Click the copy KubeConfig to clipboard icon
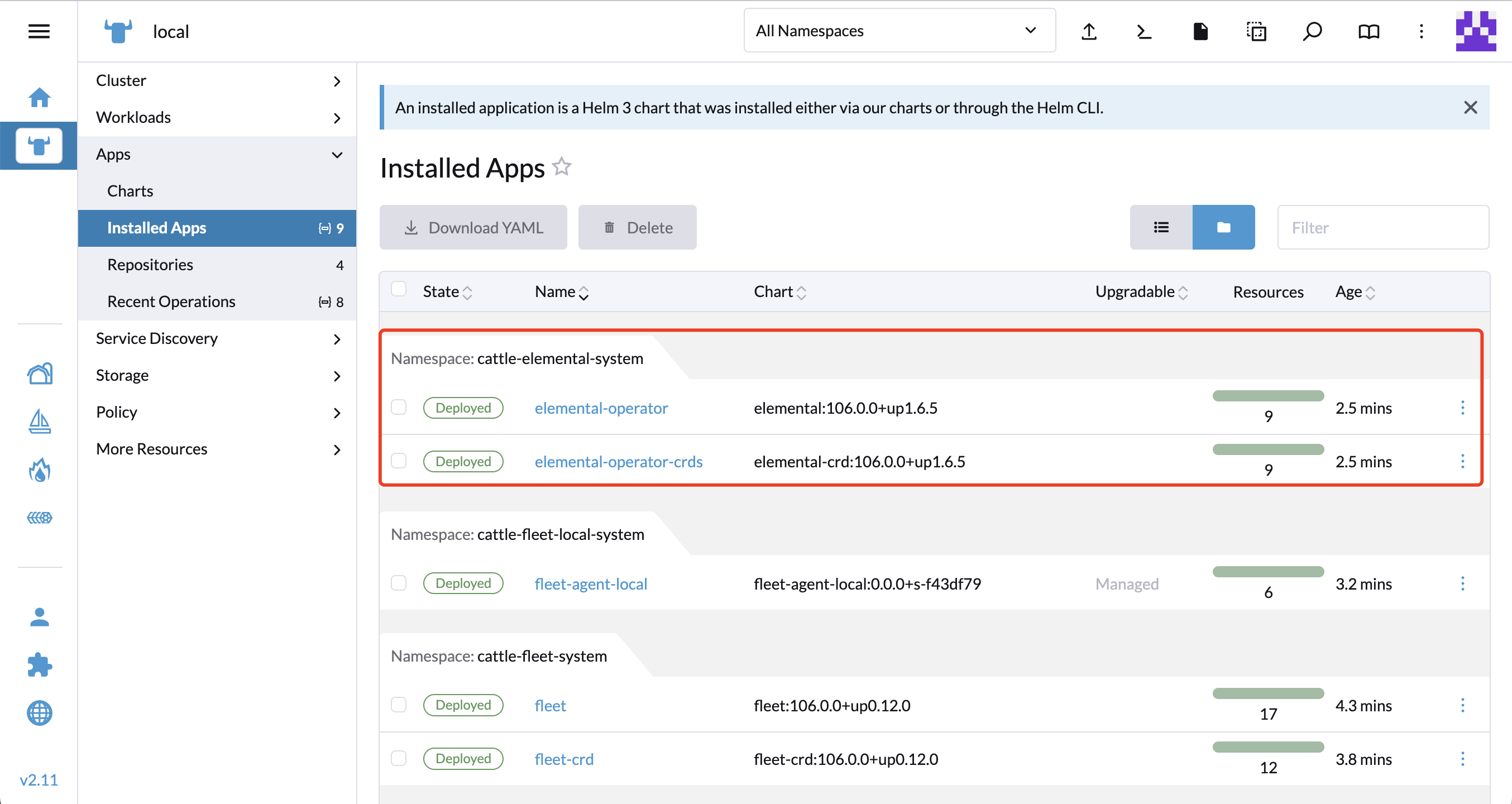 pyautogui.click(x=1256, y=31)
